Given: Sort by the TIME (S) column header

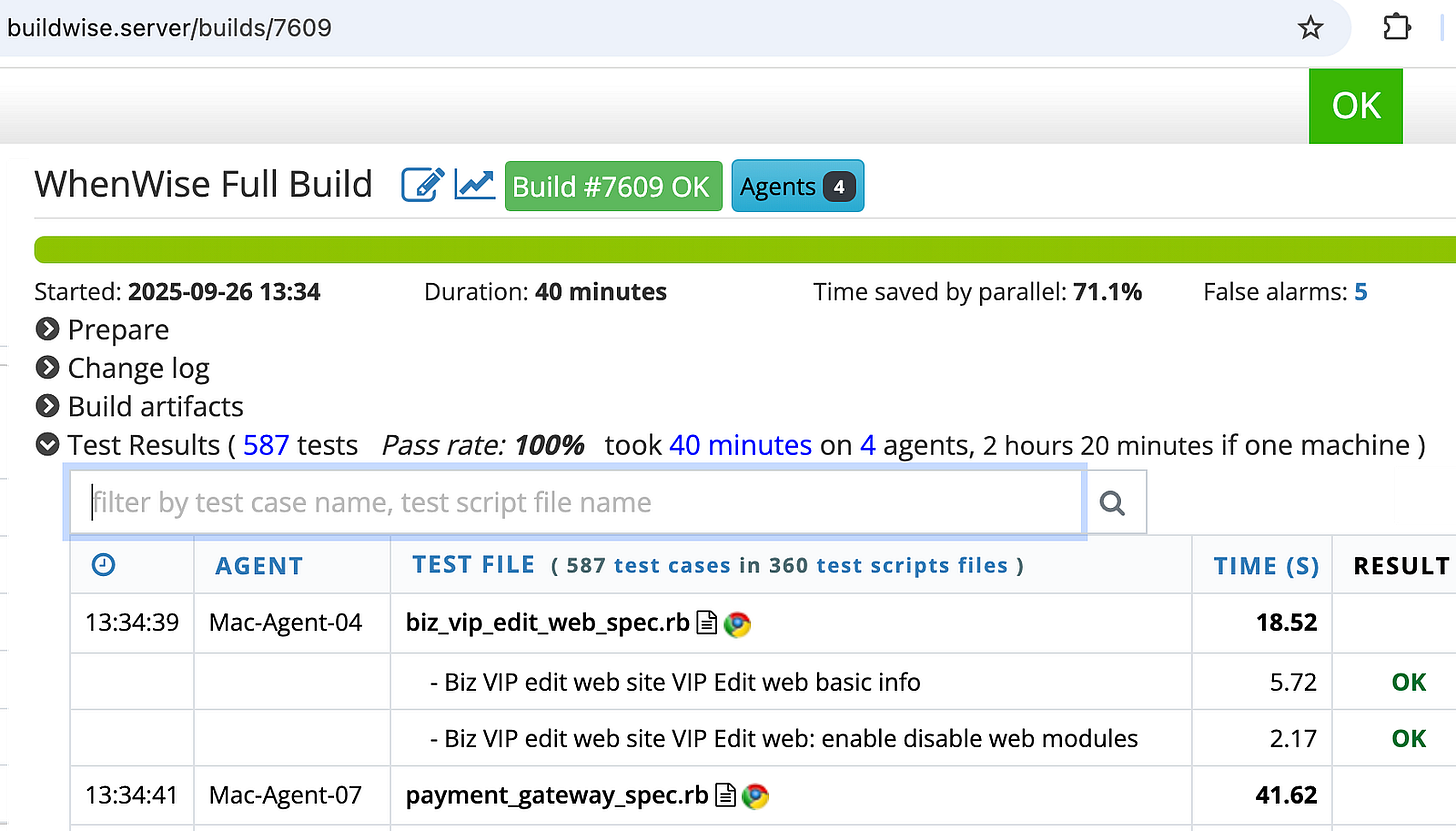Looking at the screenshot, I should (1266, 566).
